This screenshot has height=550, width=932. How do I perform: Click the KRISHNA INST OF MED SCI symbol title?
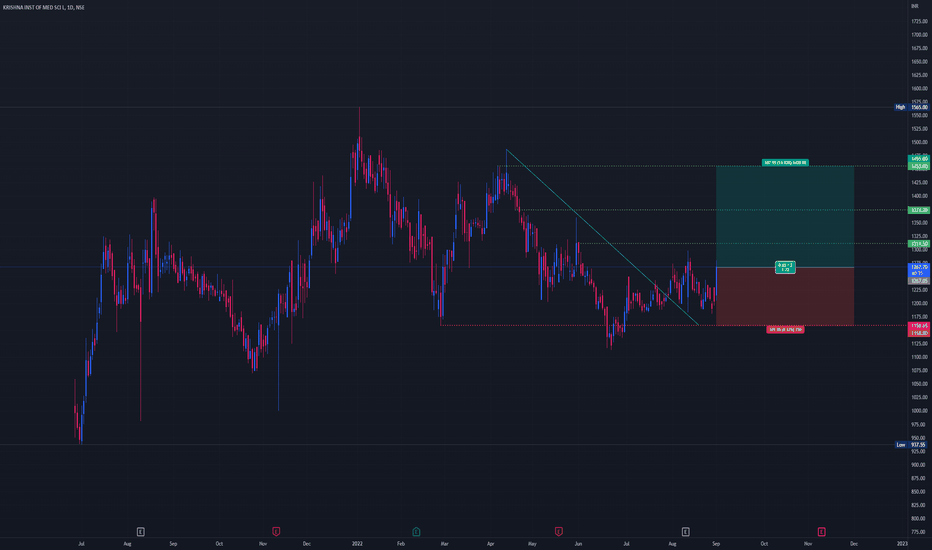[x=43, y=7]
